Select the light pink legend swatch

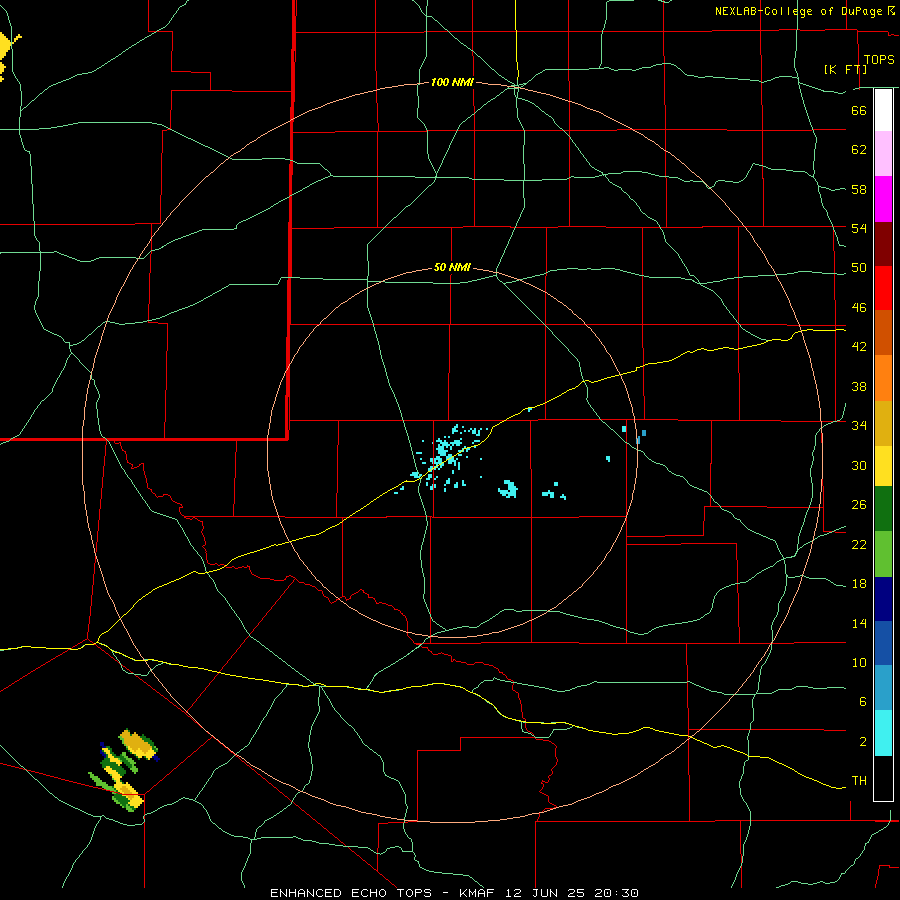883,154
